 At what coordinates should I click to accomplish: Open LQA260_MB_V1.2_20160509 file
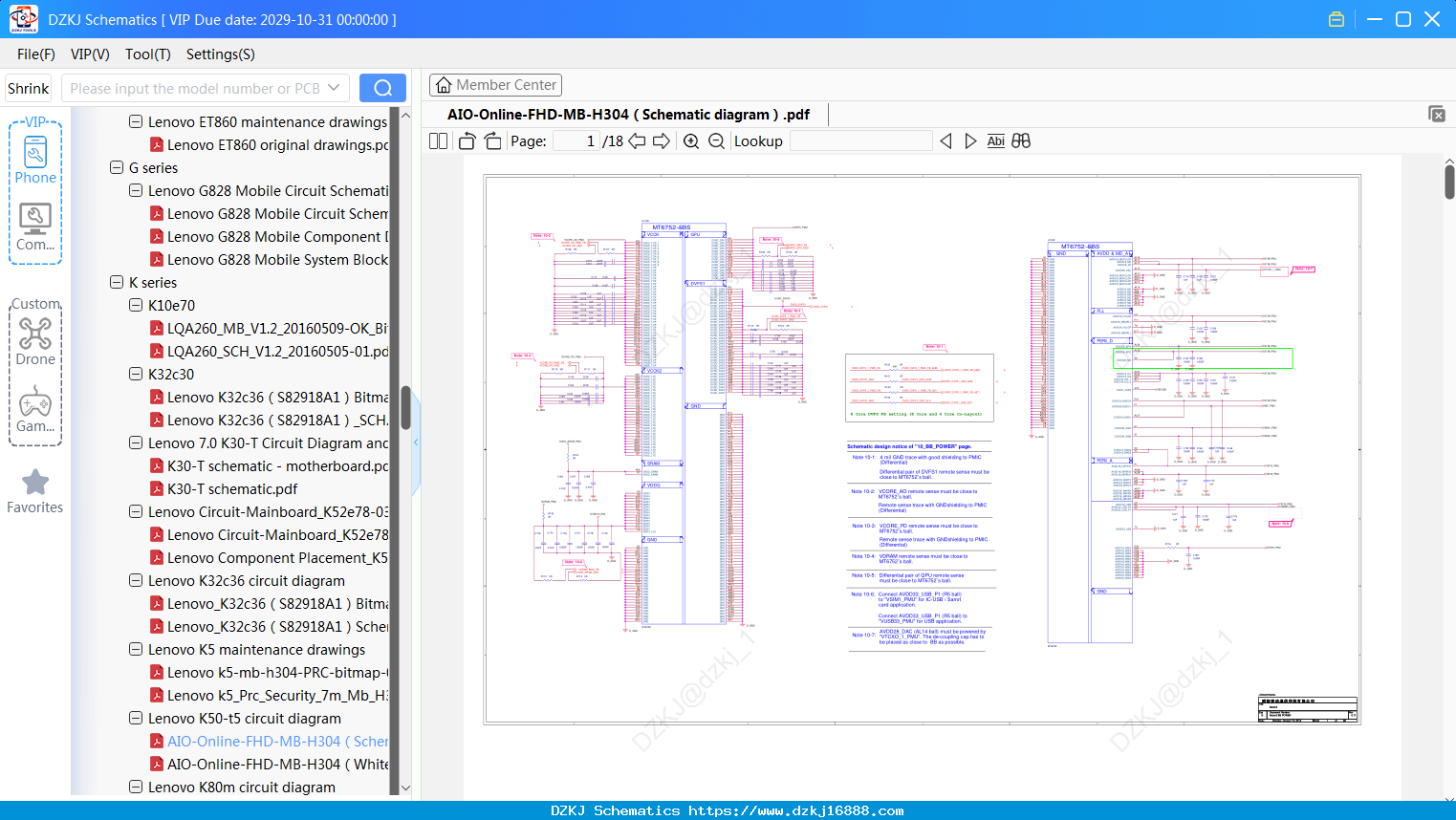click(x=270, y=328)
